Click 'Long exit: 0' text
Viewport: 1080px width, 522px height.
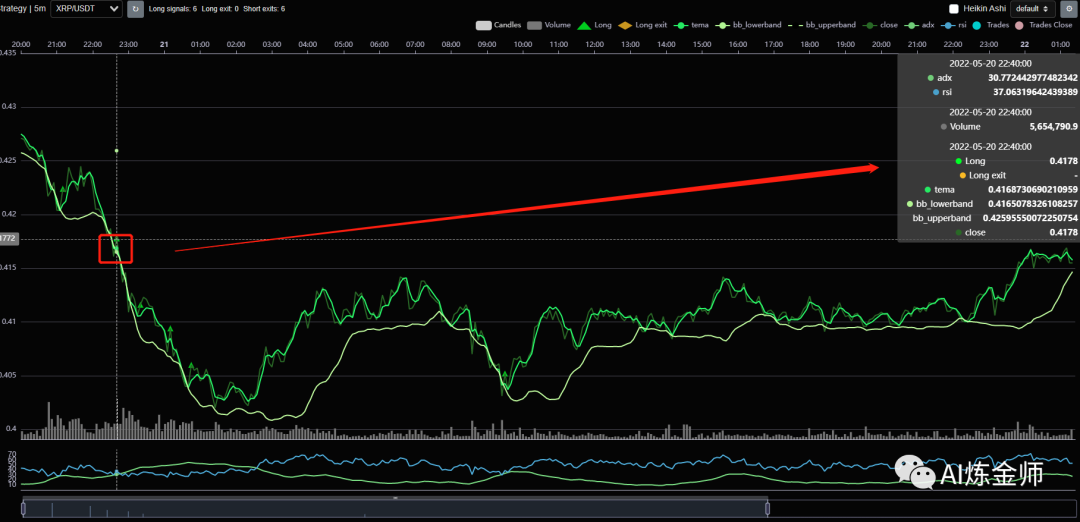[x=220, y=9]
